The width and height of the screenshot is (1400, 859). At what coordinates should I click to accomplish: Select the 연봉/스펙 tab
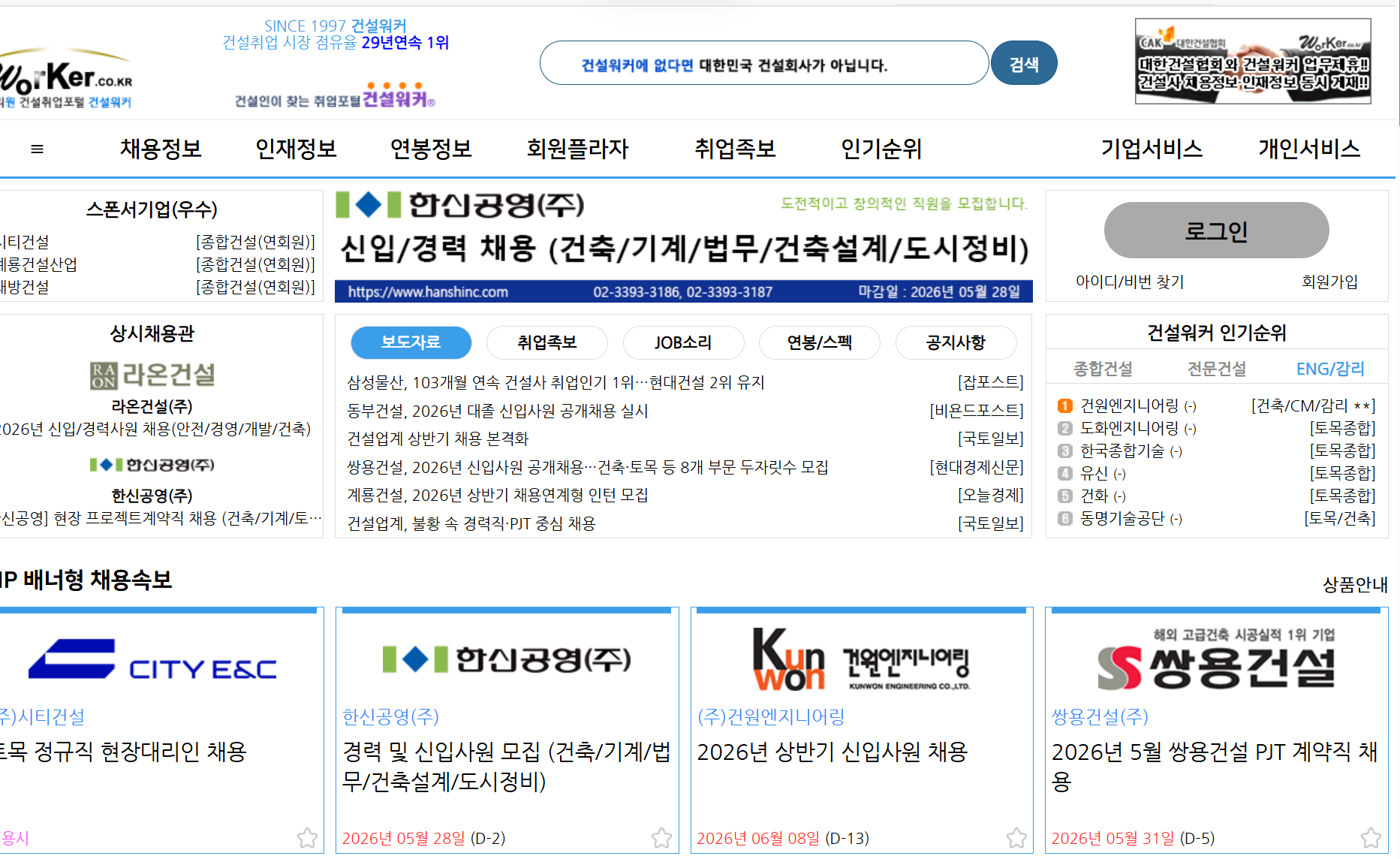coord(820,342)
